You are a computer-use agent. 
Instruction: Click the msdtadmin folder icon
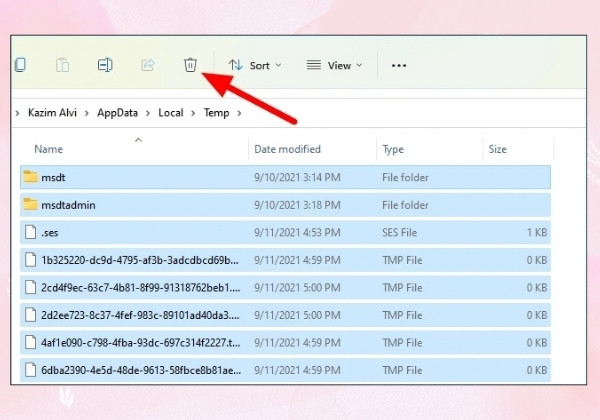(x=30, y=204)
